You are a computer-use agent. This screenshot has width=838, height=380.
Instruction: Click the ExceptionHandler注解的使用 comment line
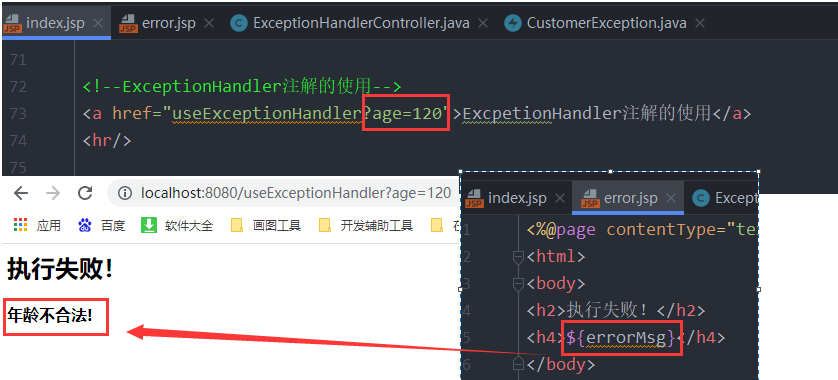pyautogui.click(x=242, y=86)
